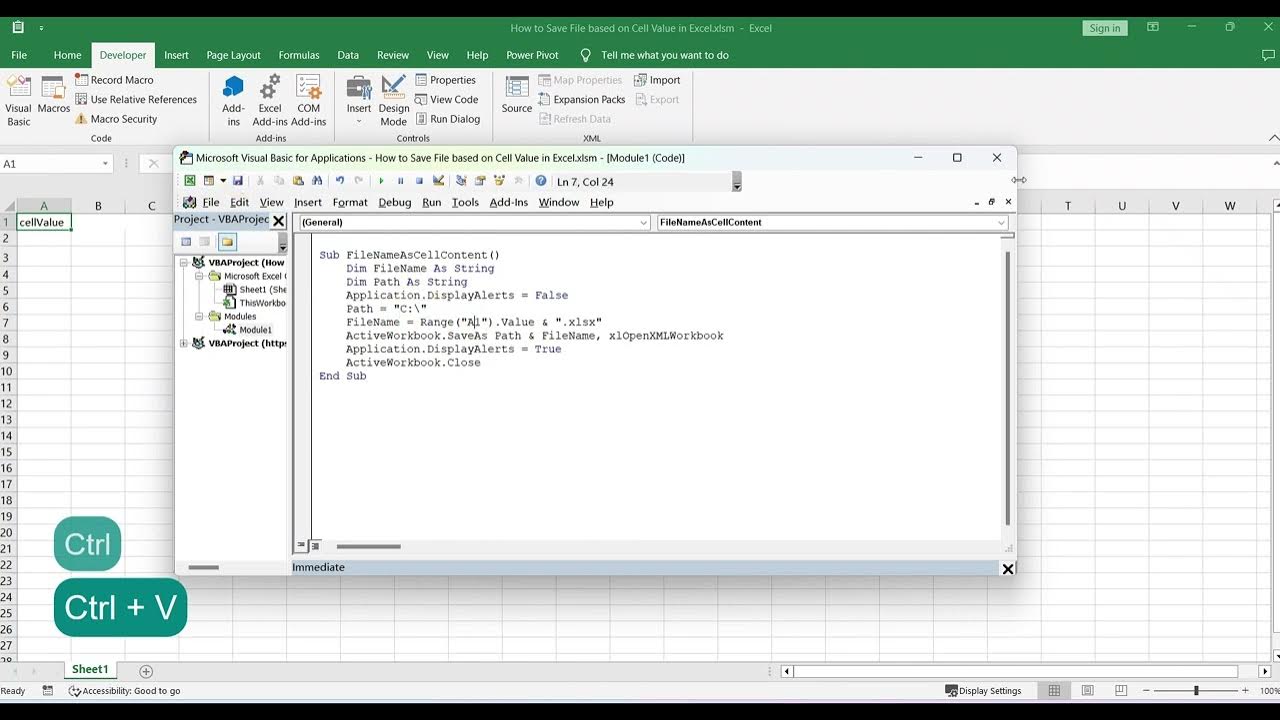This screenshot has height=720, width=1280.
Task: Start Record Macro
Action: (114, 80)
